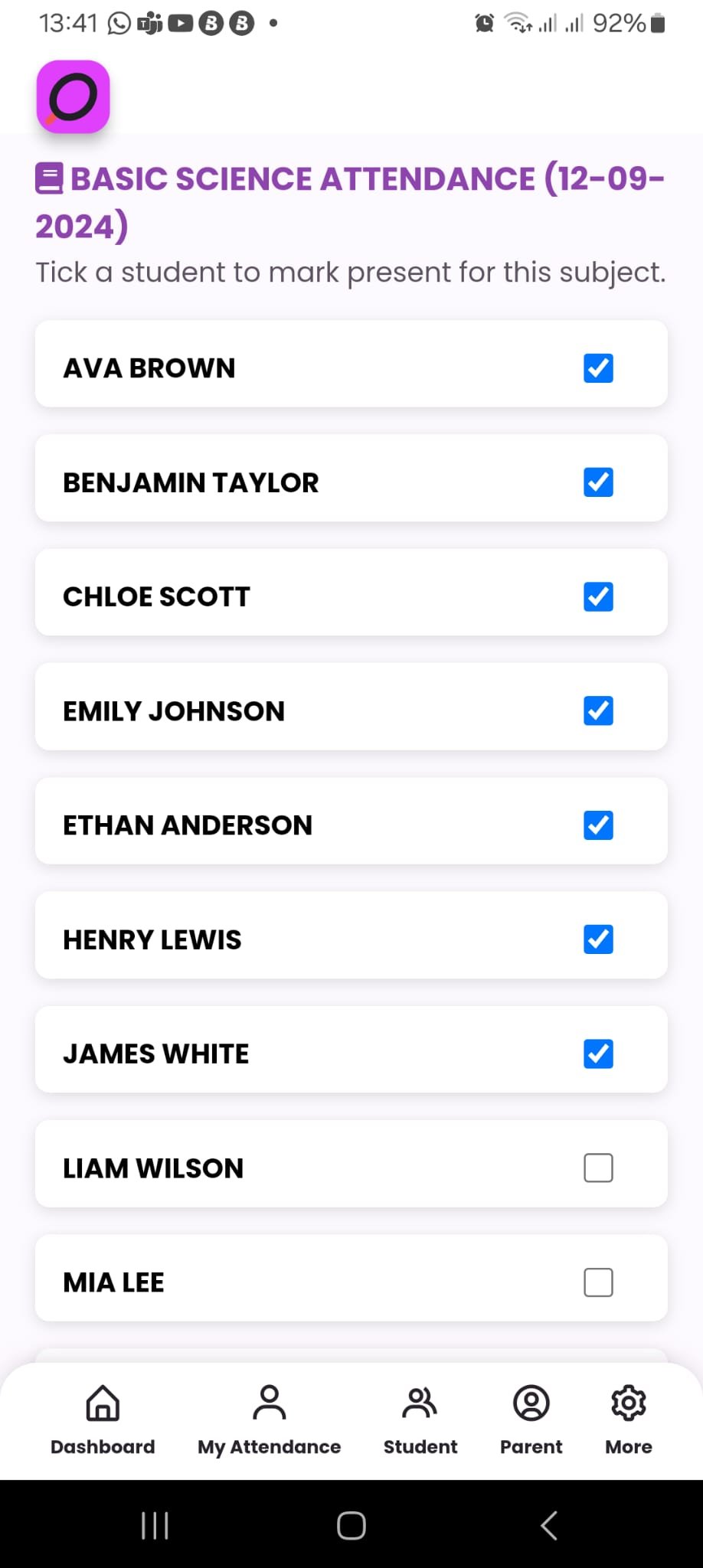Image resolution: width=703 pixels, height=1568 pixels.
Task: Tick Liam Wilson as present
Action: coord(598,1168)
